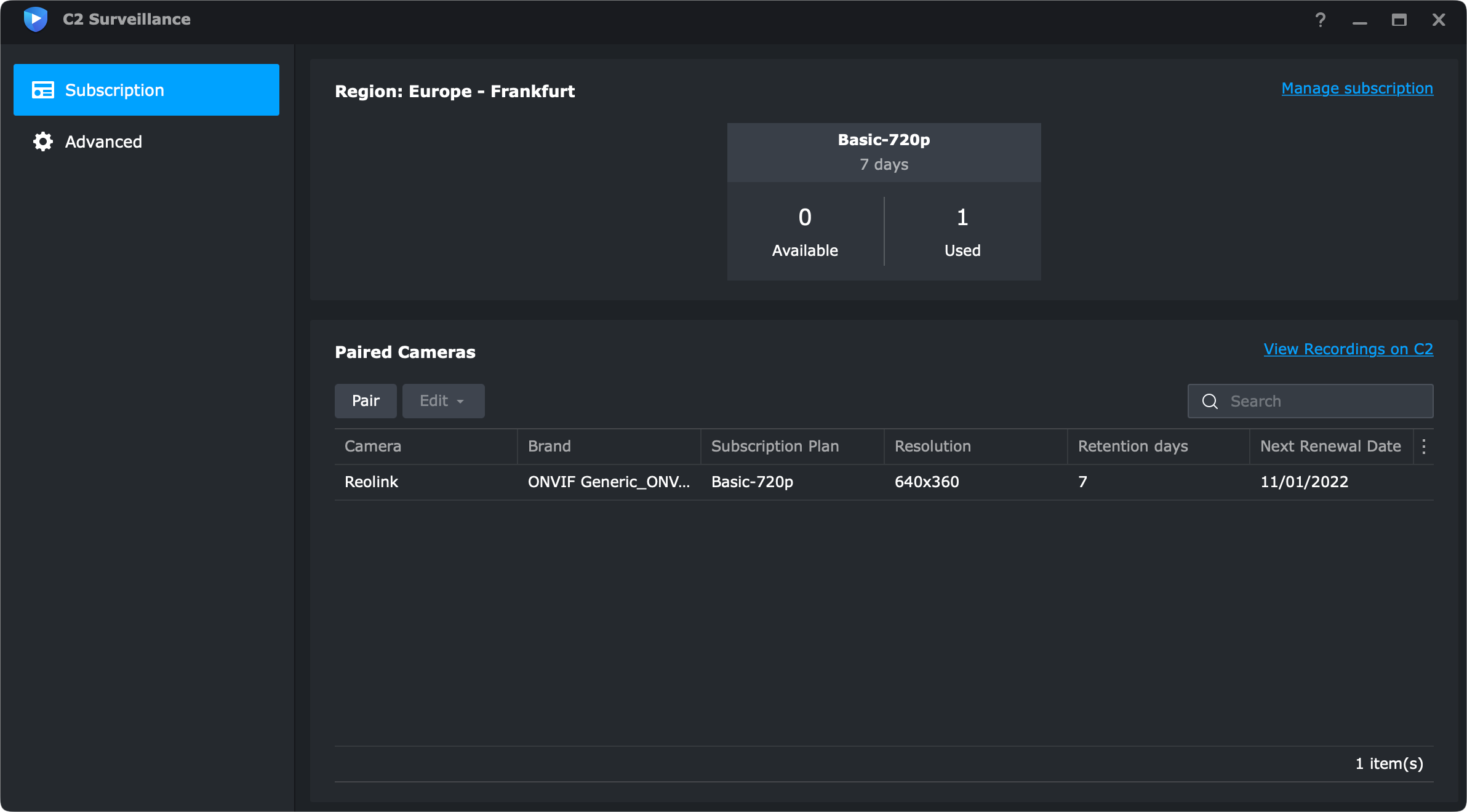Open help via the question mark icon
Screen dimensions: 1467x812
(1321, 20)
